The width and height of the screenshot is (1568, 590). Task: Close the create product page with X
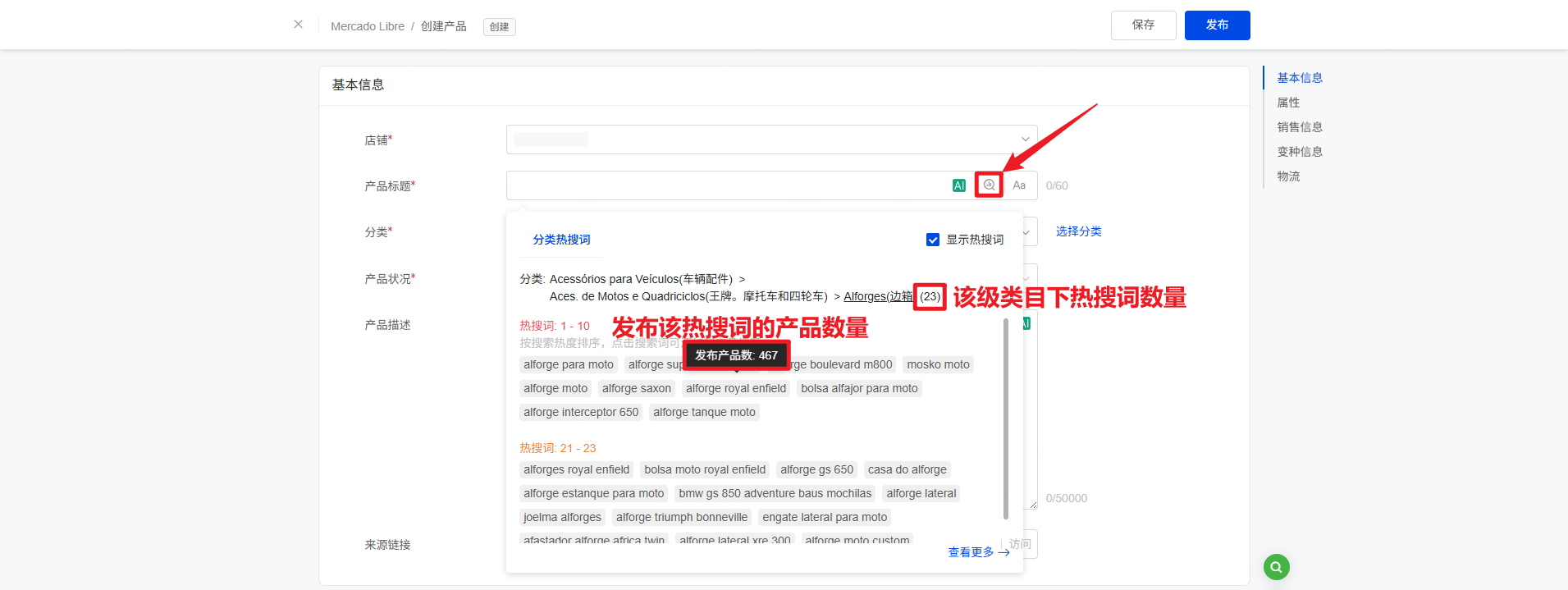[x=298, y=25]
